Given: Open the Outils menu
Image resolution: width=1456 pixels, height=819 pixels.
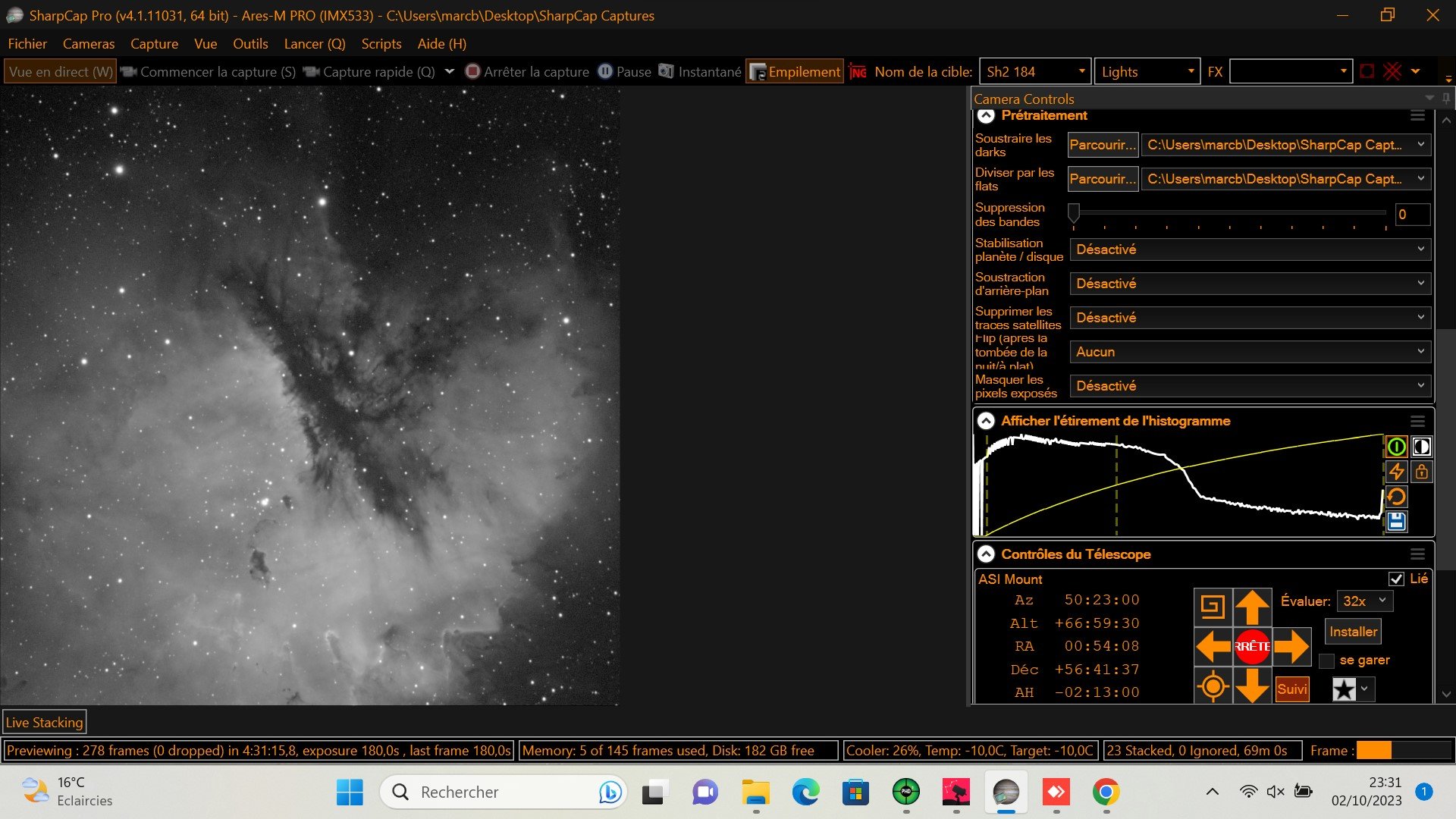Looking at the screenshot, I should pos(250,44).
